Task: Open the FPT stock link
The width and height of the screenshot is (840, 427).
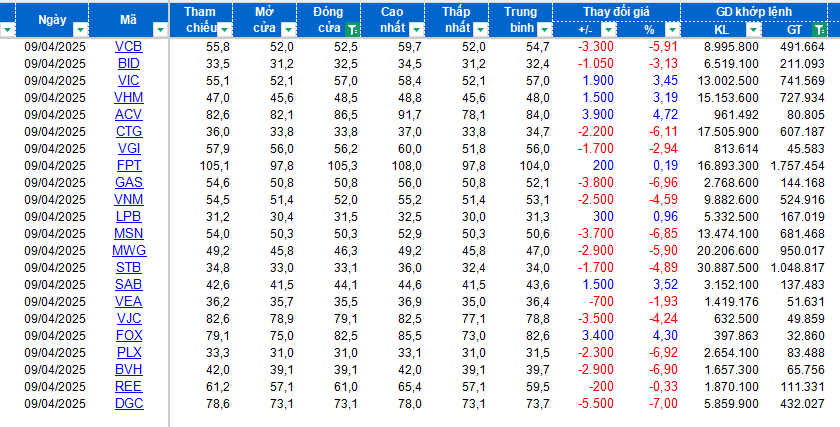Action: (x=129, y=166)
